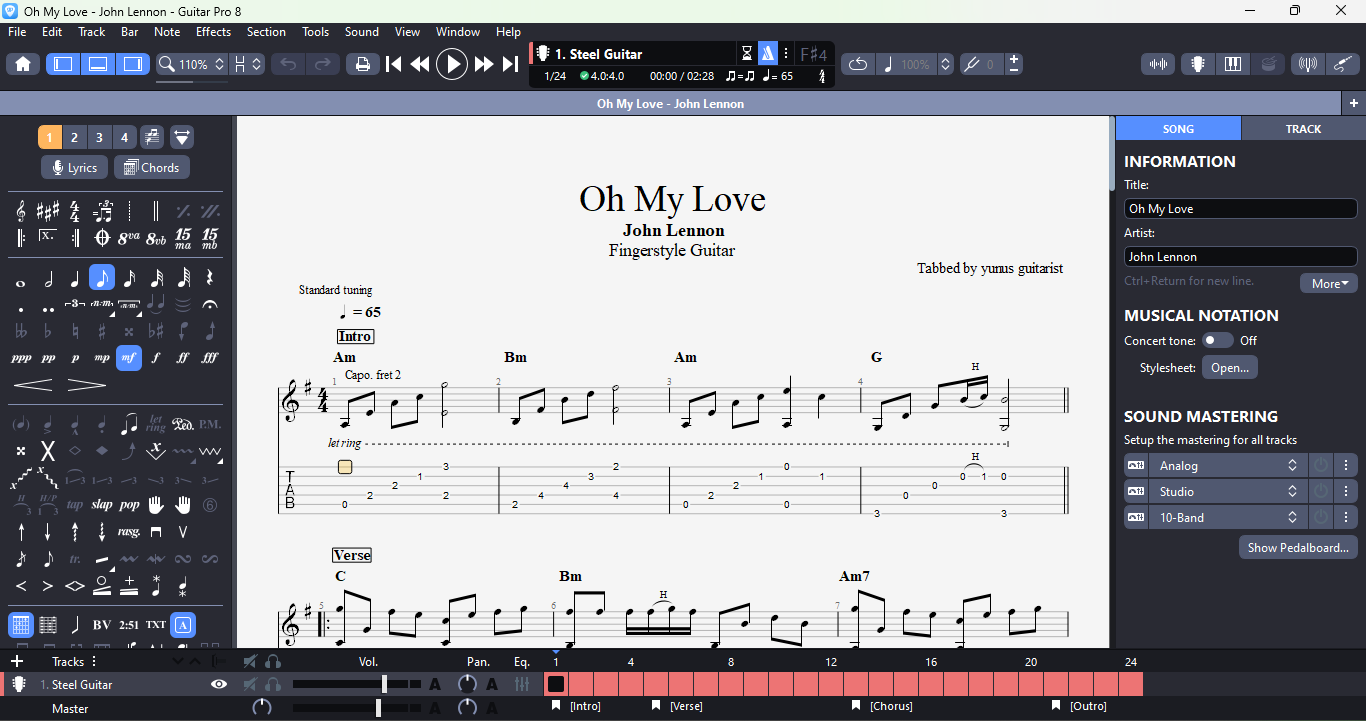This screenshot has width=1366, height=721.
Task: Open the 110% zoom level dropdown
Action: click(192, 64)
